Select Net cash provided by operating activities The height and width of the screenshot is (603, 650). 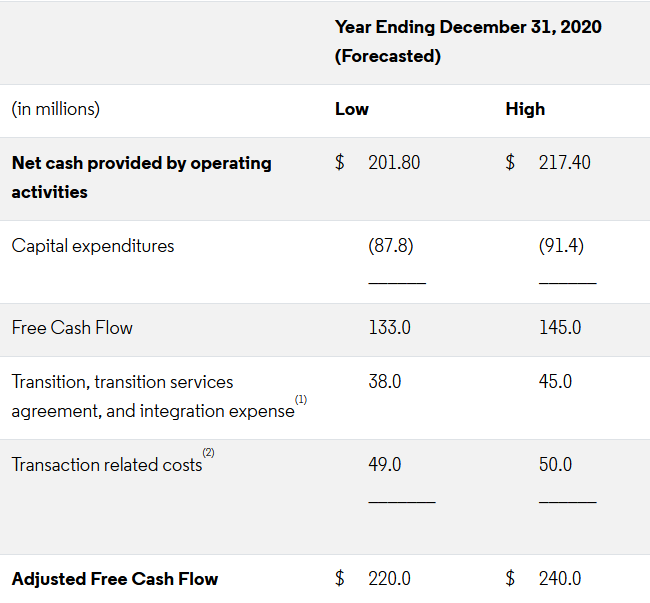coord(141,177)
